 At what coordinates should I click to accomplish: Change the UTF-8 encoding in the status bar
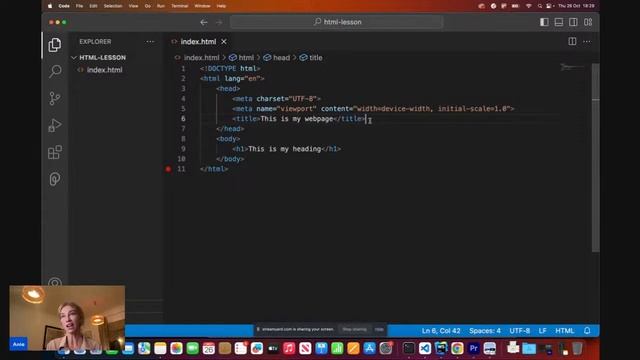click(x=520, y=331)
